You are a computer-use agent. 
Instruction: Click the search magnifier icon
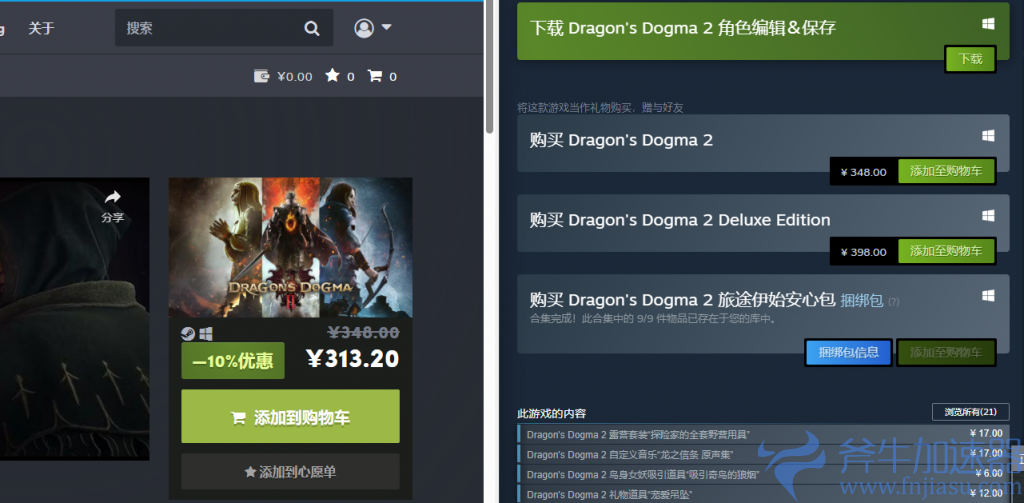(312, 28)
